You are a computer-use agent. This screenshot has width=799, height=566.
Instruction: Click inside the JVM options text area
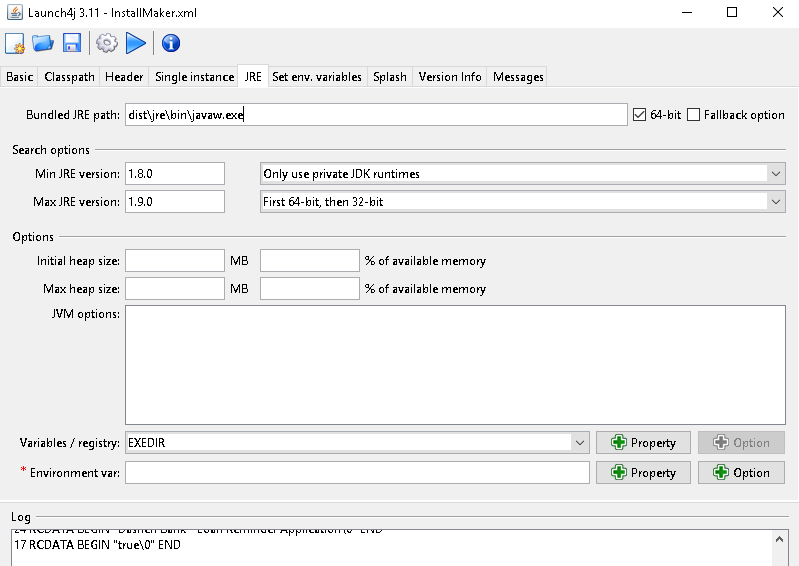pos(456,365)
